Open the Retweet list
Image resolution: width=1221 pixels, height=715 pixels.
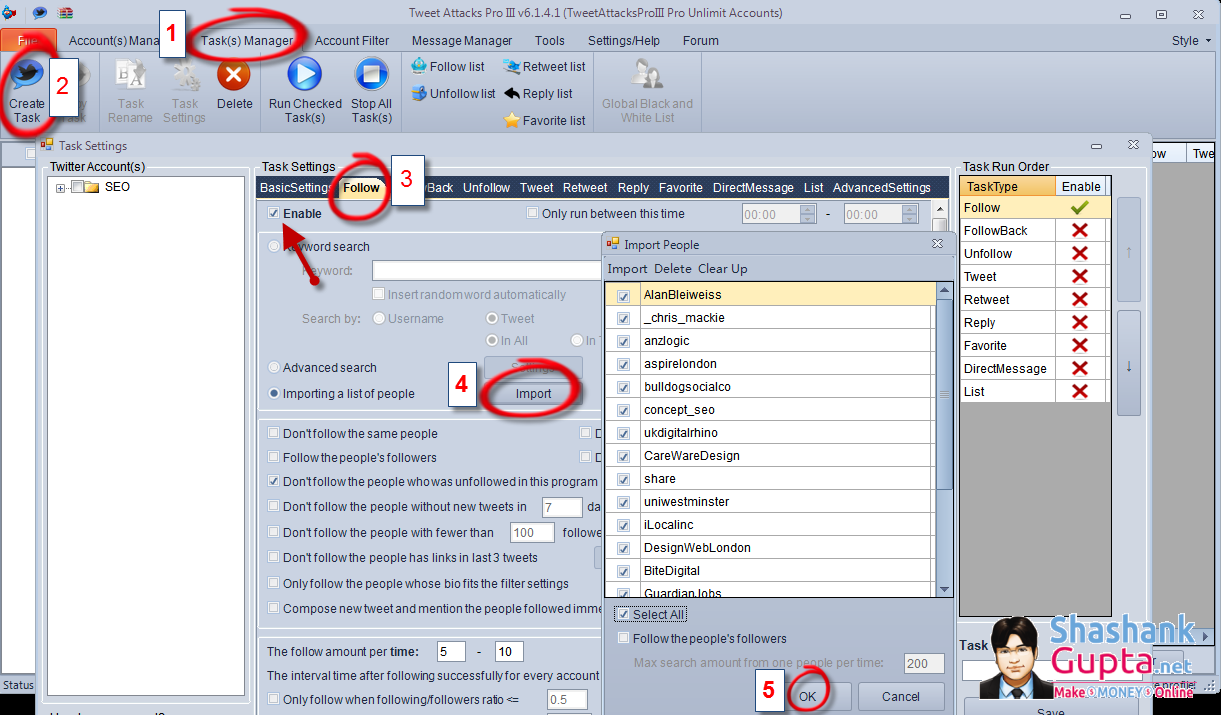coord(544,67)
